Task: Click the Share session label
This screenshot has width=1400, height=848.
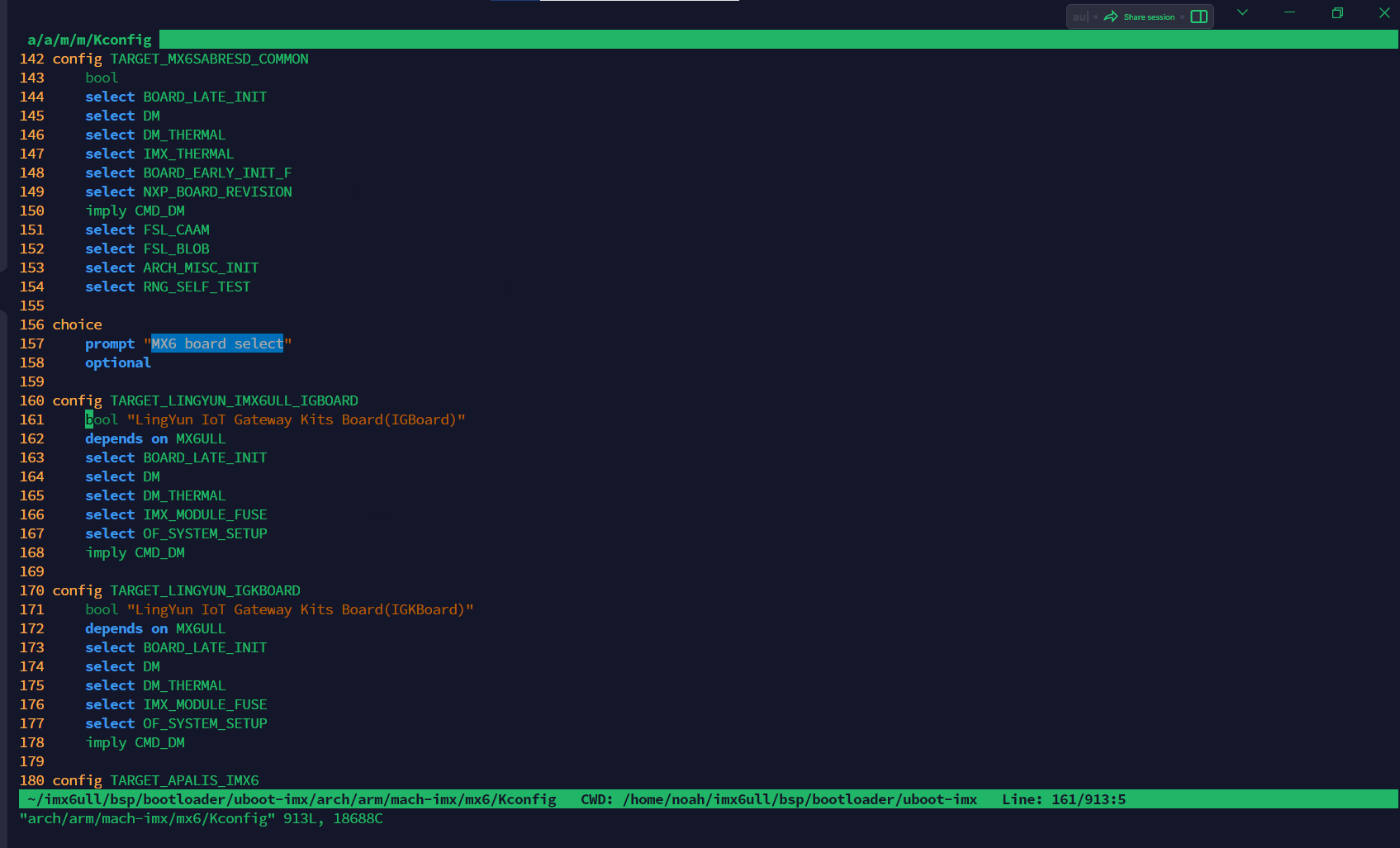Action: tap(1149, 17)
